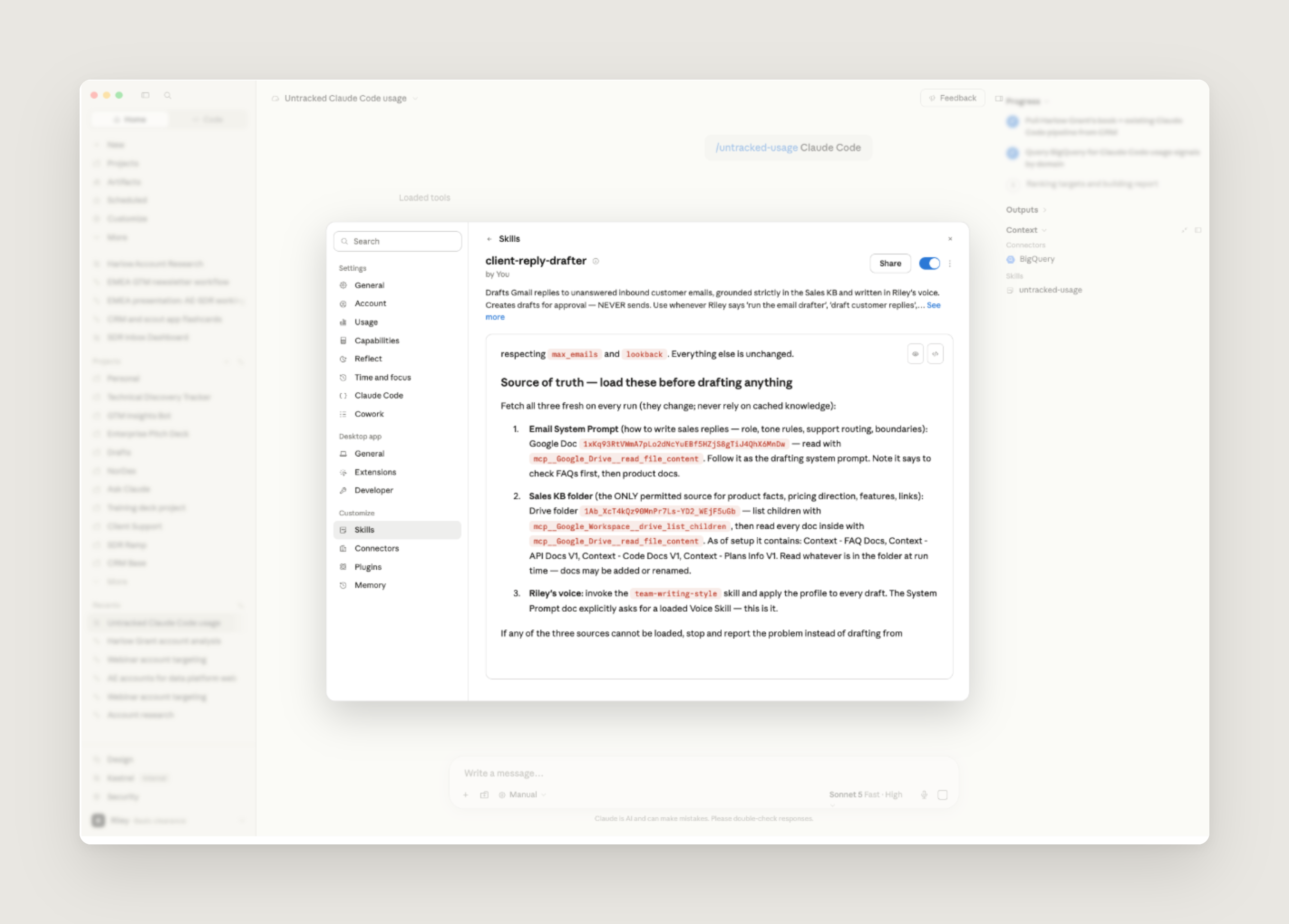
Task: Click the Write a message input box
Action: pyautogui.click(x=704, y=773)
